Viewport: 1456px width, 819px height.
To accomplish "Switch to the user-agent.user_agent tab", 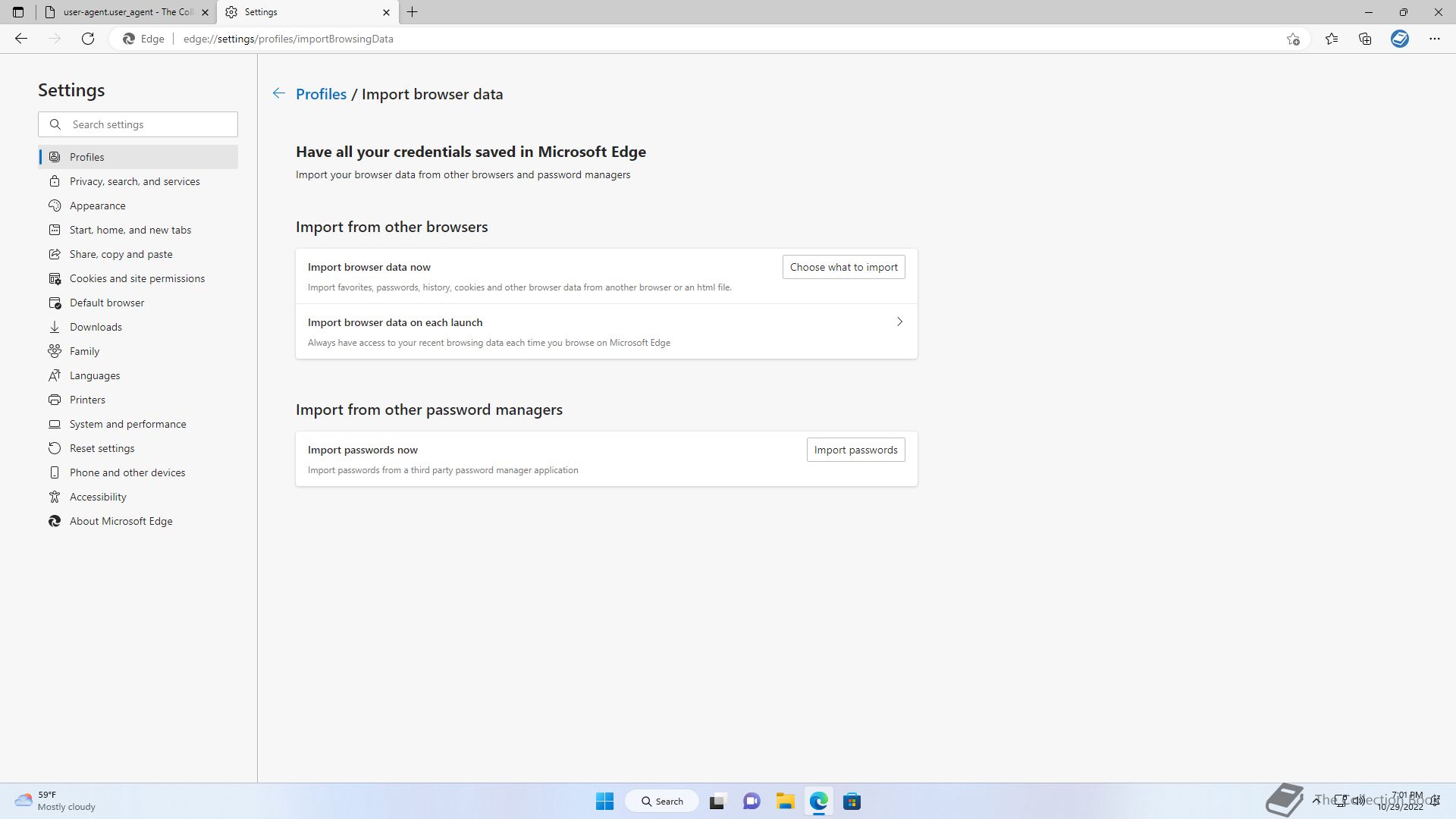I will 127,12.
